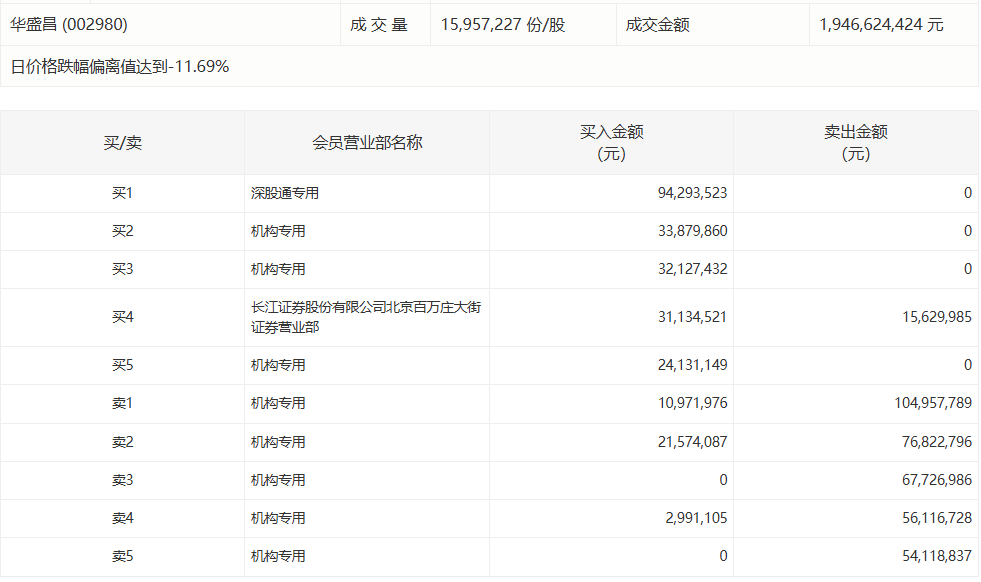Select the 买2 row label

(123, 232)
